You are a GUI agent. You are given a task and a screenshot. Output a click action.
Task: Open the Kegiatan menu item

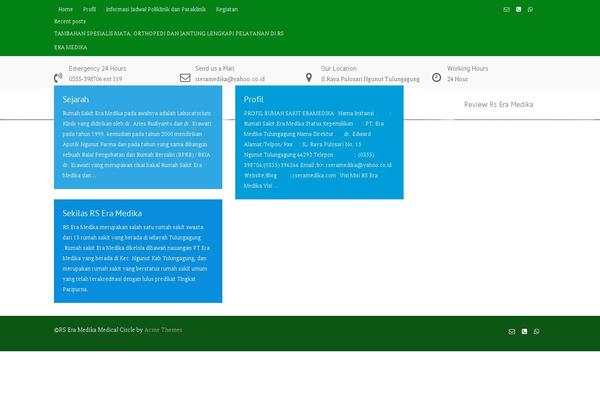pos(227,9)
